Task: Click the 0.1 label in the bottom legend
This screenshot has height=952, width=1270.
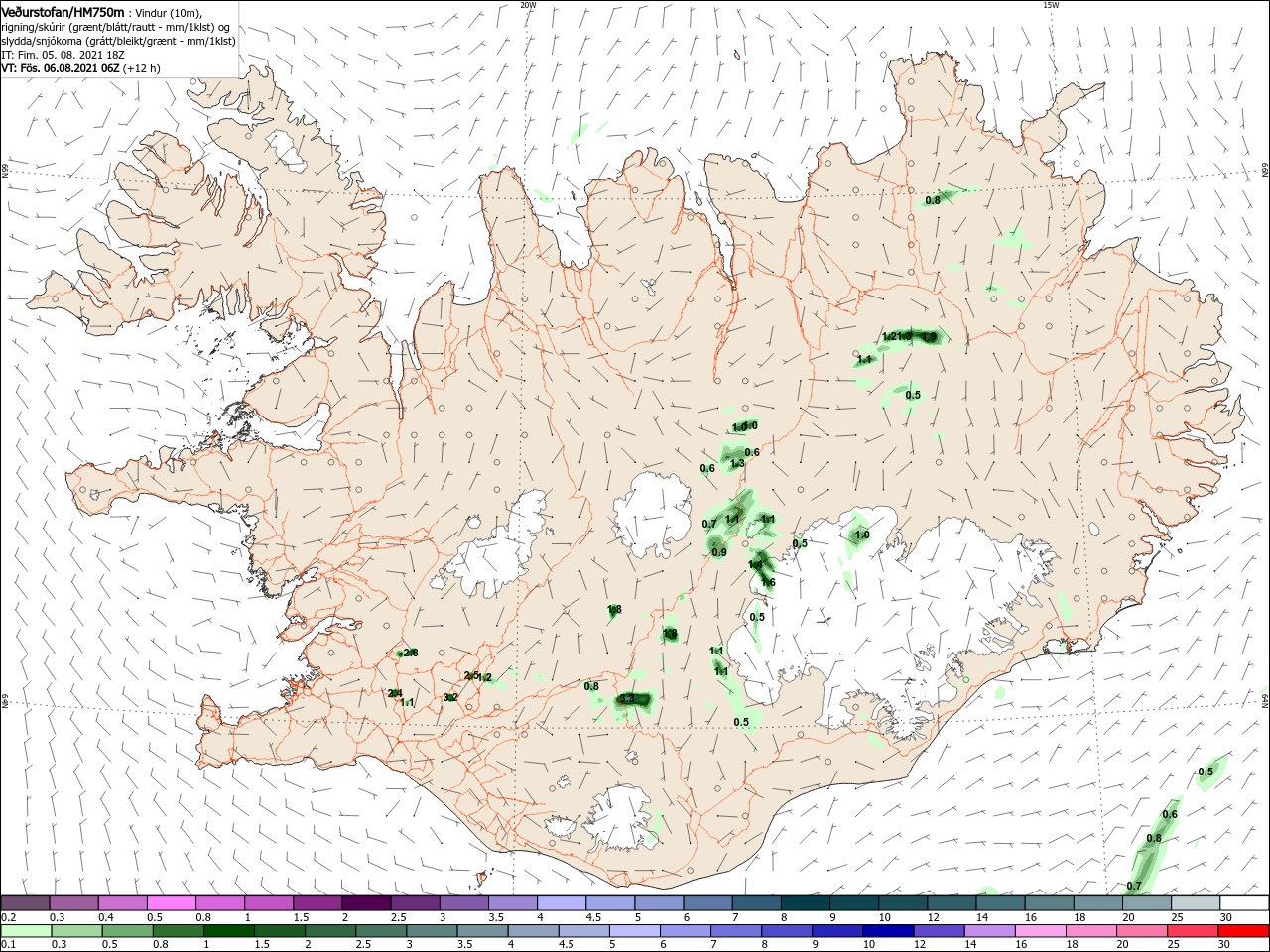Action: pyautogui.click(x=8, y=945)
